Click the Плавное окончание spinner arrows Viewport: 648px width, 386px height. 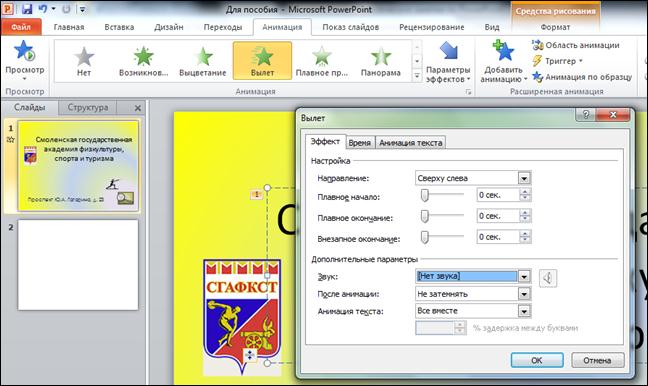525,216
